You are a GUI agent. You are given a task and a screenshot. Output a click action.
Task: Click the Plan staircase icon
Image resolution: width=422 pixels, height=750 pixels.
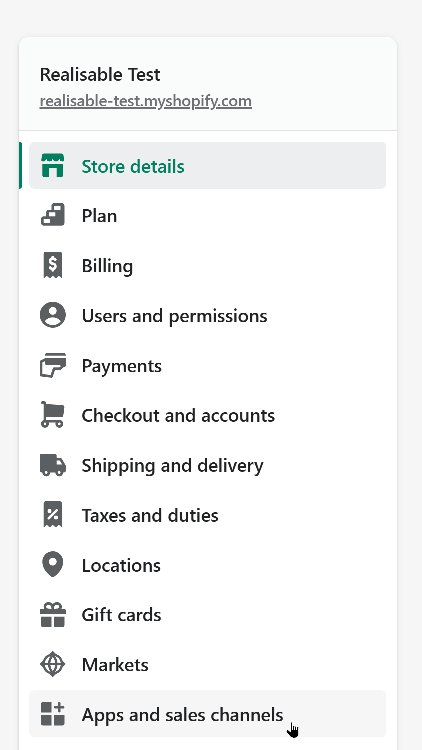point(53,215)
